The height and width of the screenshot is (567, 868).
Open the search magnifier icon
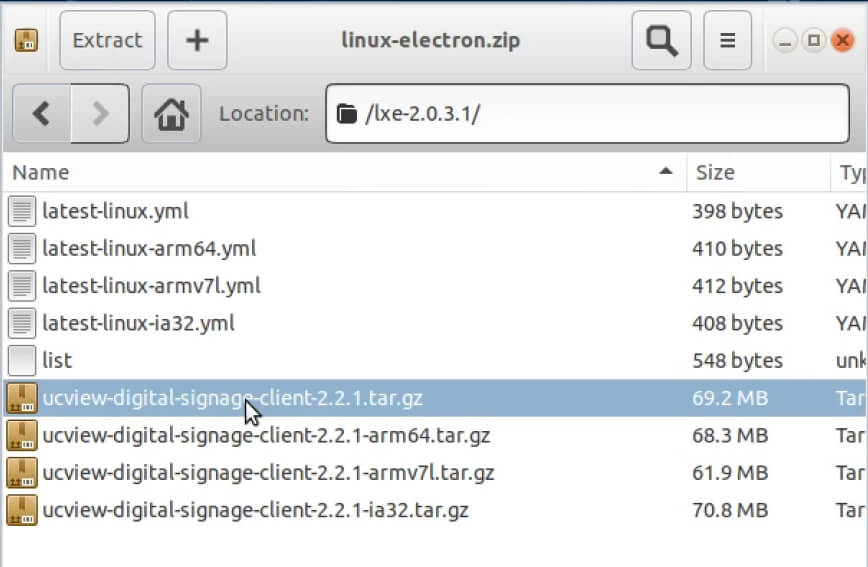662,40
